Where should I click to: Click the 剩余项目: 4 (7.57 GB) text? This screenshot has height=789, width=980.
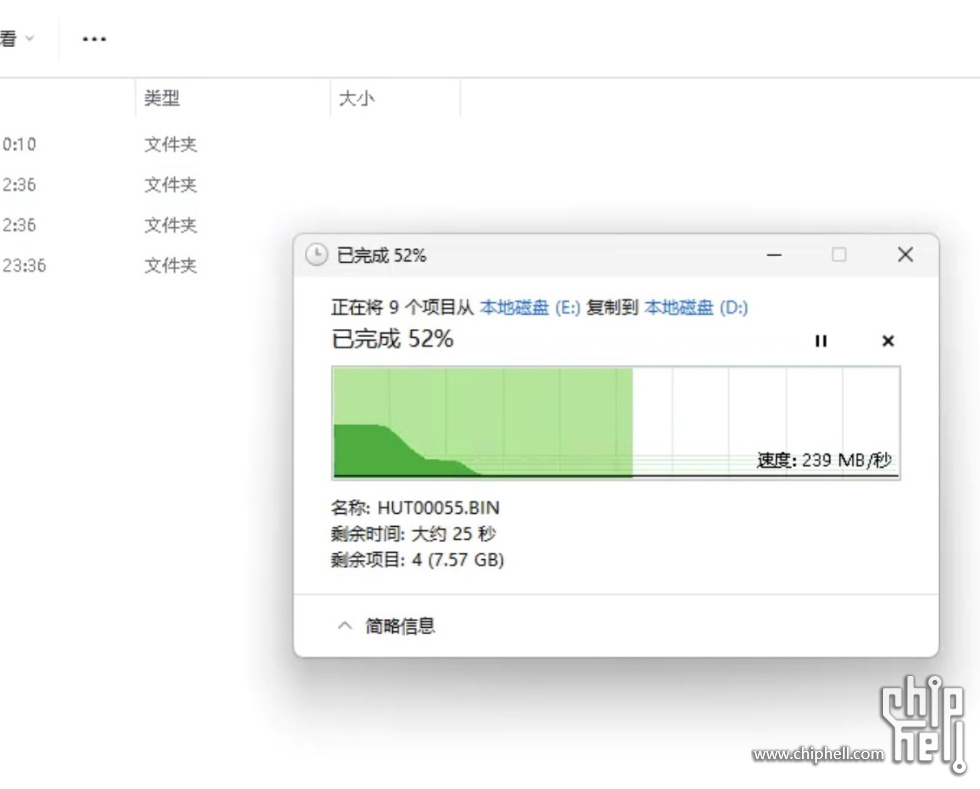coord(418,560)
